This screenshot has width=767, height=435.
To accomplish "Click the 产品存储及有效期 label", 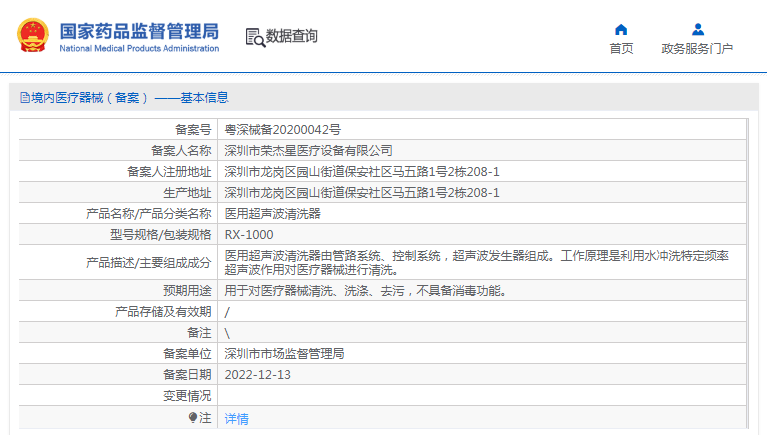I will 163,312.
